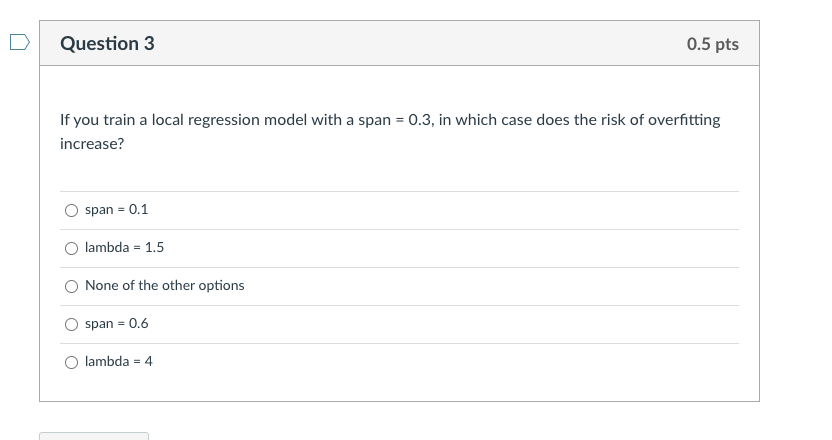Click the gray header bar of Question 3
This screenshot has width=832, height=440.
coord(400,44)
